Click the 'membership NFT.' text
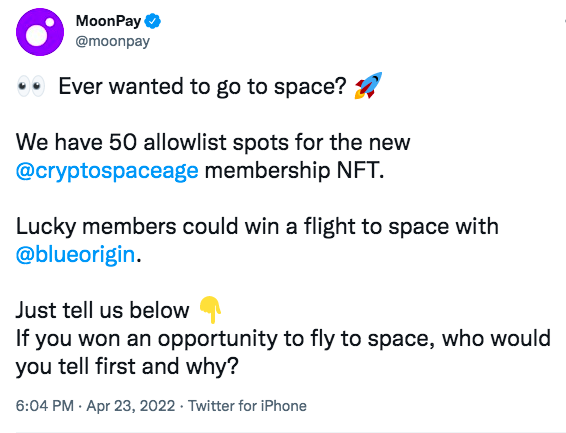The height and width of the screenshot is (433, 566). [295, 171]
